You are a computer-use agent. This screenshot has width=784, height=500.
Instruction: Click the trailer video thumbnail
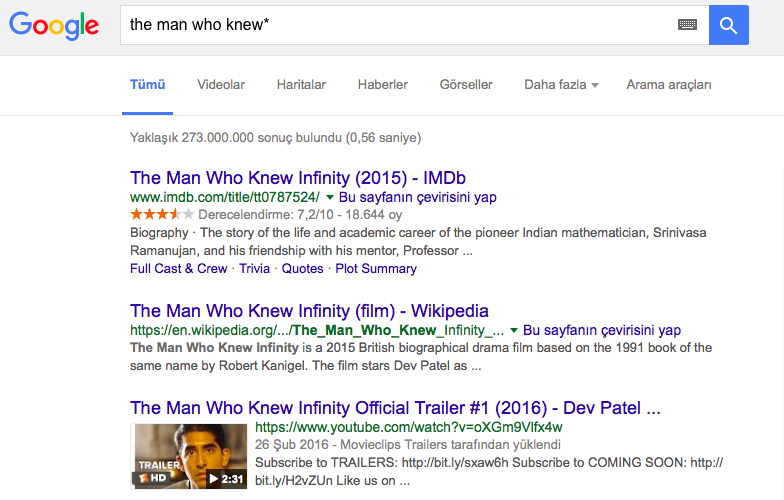click(x=189, y=456)
